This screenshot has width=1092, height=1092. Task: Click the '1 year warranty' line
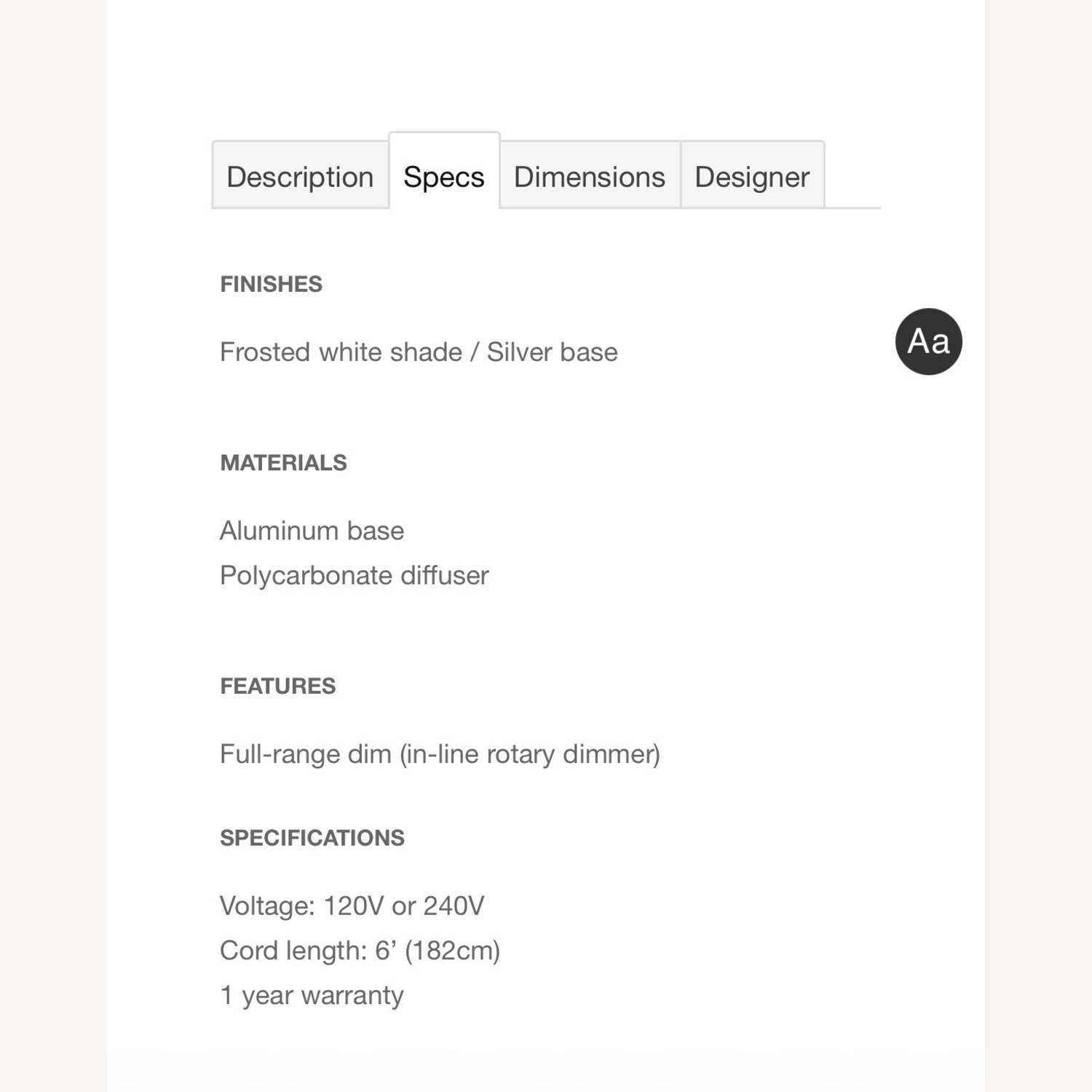[x=312, y=995]
